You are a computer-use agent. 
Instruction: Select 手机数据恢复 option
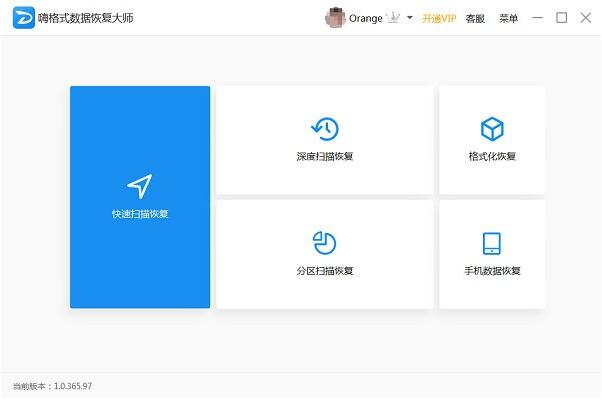492,270
